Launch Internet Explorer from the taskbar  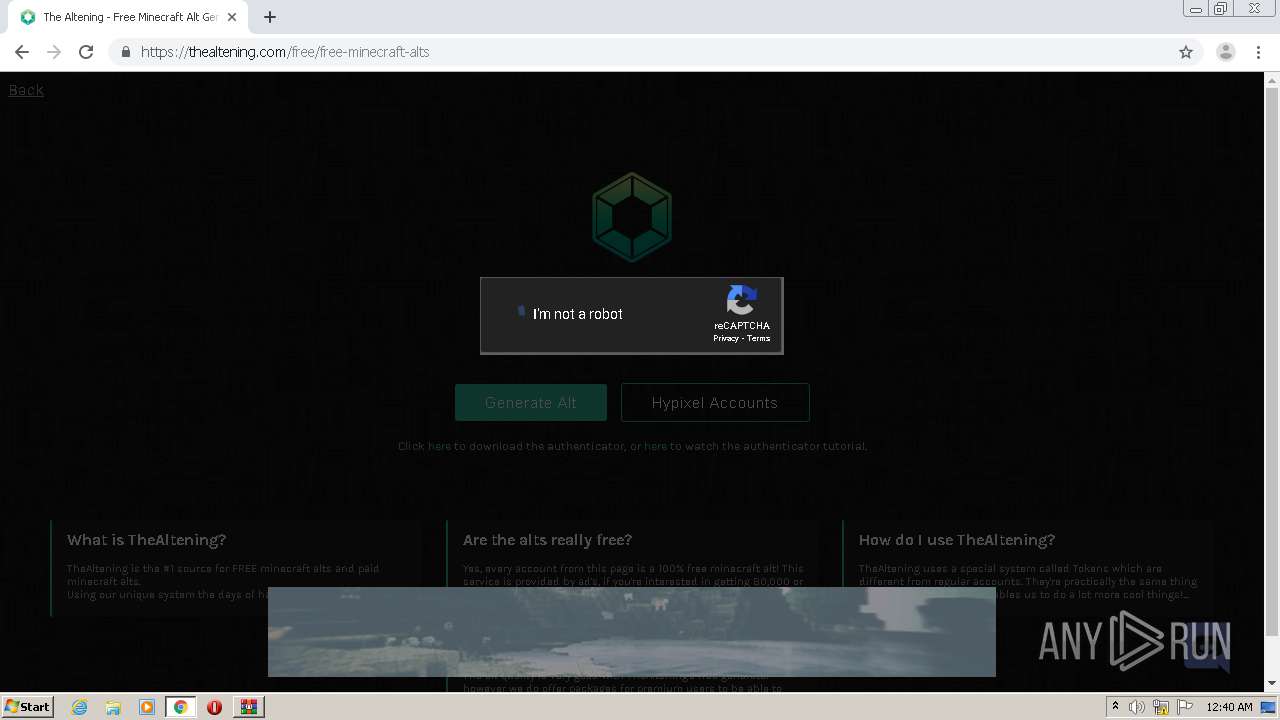[x=80, y=707]
